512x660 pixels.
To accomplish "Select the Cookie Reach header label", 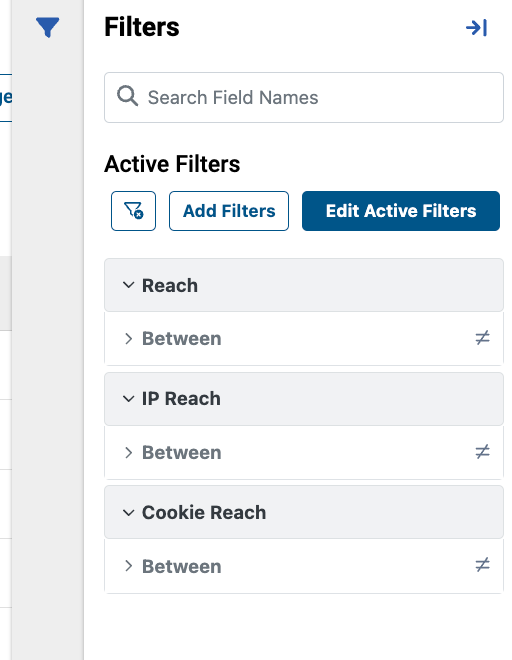I will click(x=204, y=512).
